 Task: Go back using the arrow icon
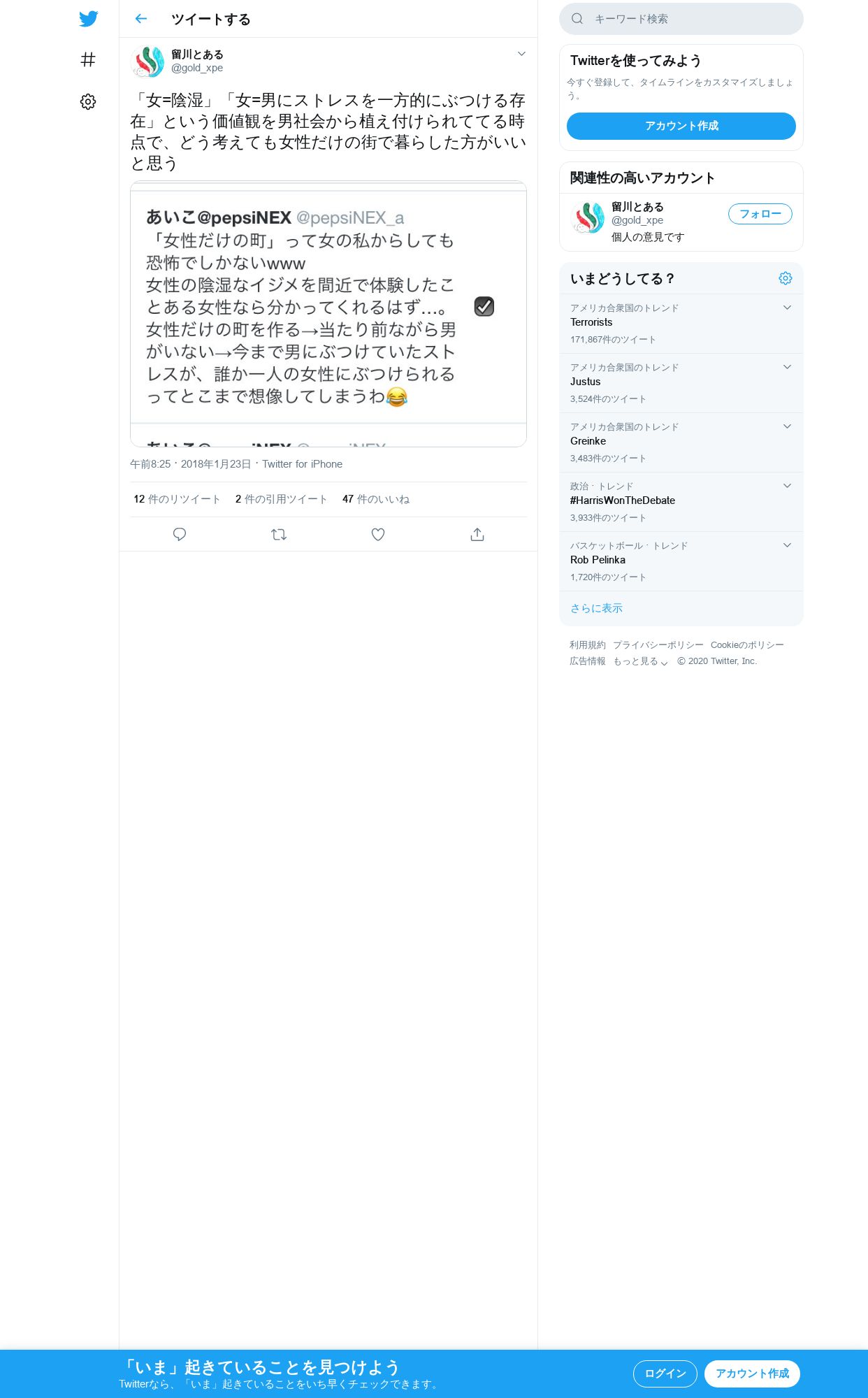pos(141,19)
